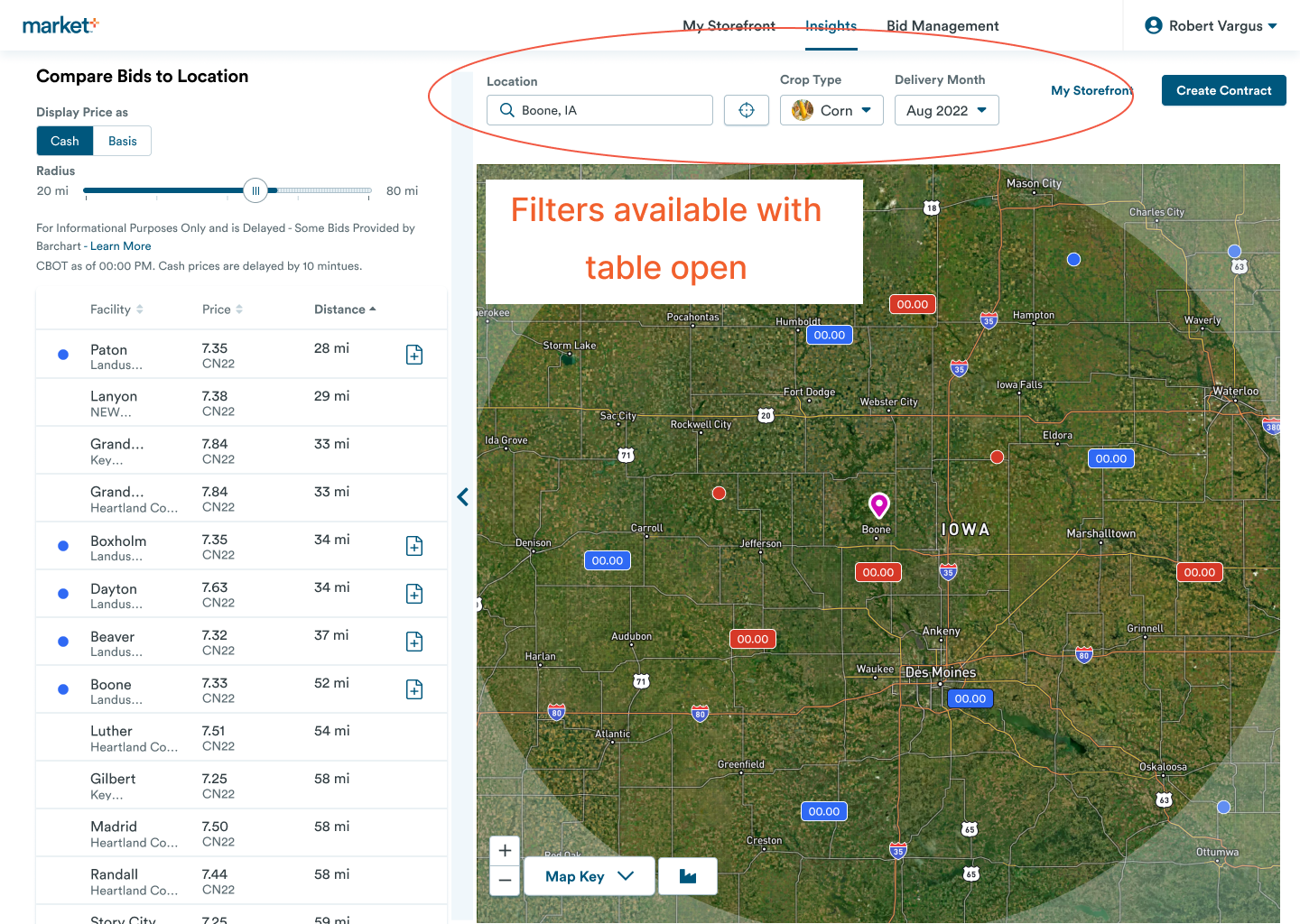
Task: Add contract icon for Paton row
Action: tap(414, 355)
